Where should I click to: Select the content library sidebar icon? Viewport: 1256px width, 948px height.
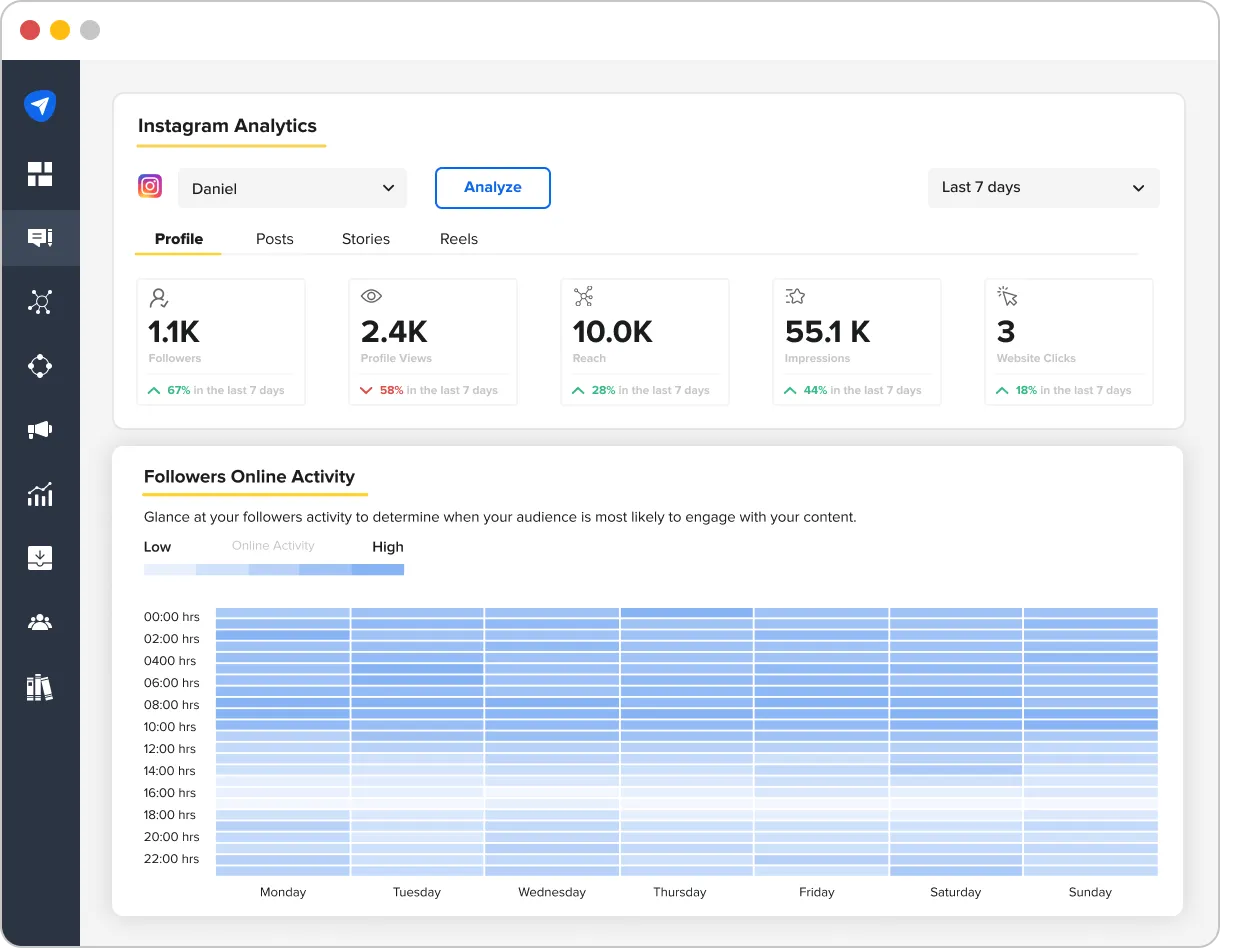pyautogui.click(x=40, y=687)
